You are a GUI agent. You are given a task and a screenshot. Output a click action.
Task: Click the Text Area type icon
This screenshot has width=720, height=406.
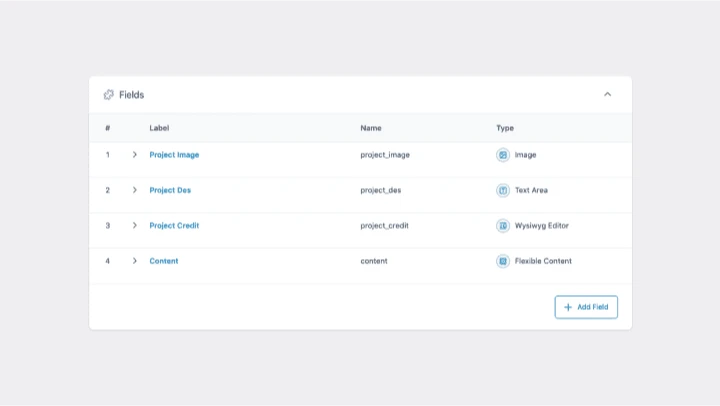coord(503,190)
